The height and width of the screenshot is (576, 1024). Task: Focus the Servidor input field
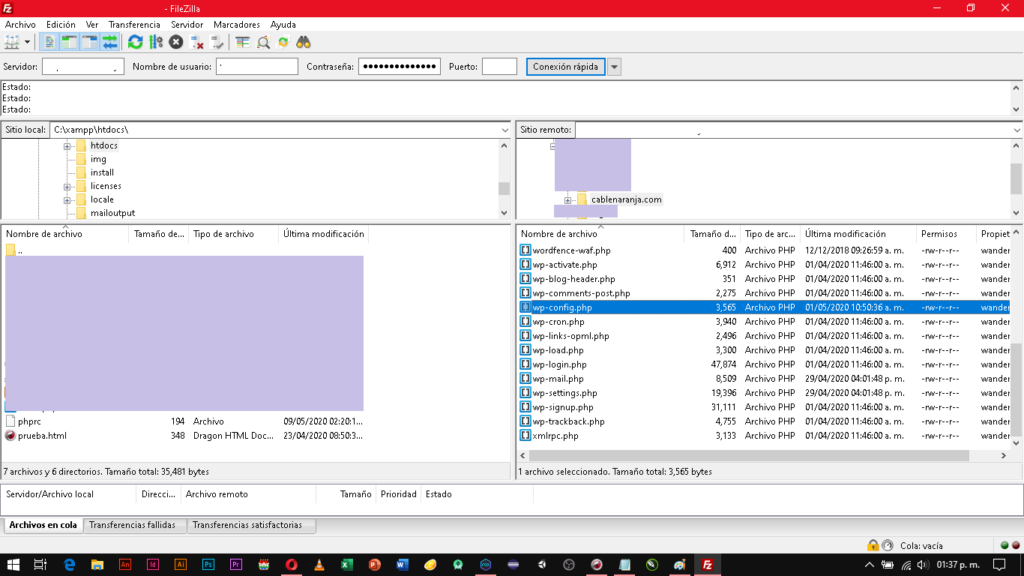83,67
